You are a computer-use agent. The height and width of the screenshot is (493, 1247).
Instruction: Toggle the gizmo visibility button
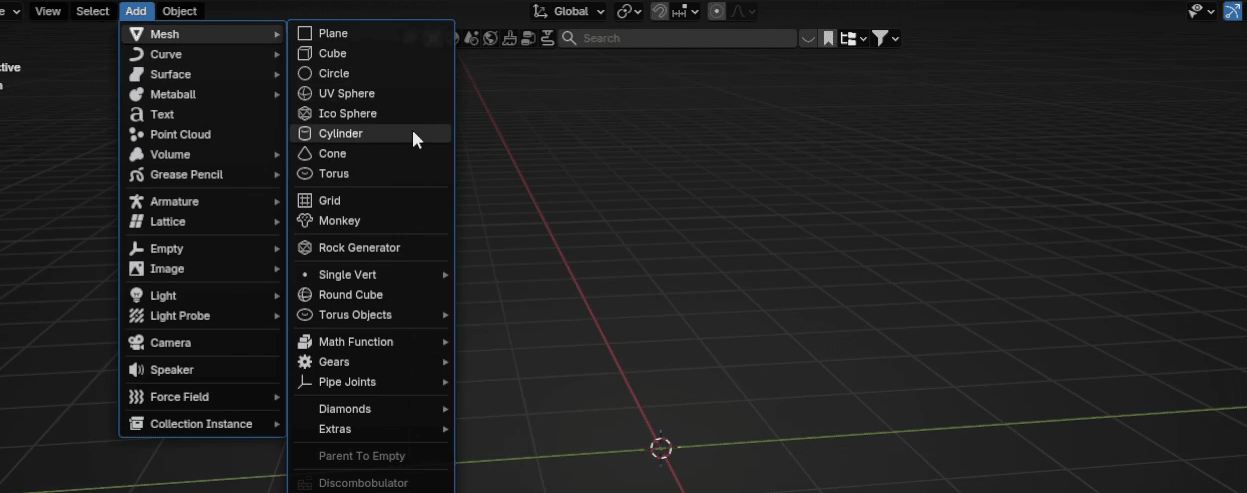1232,12
